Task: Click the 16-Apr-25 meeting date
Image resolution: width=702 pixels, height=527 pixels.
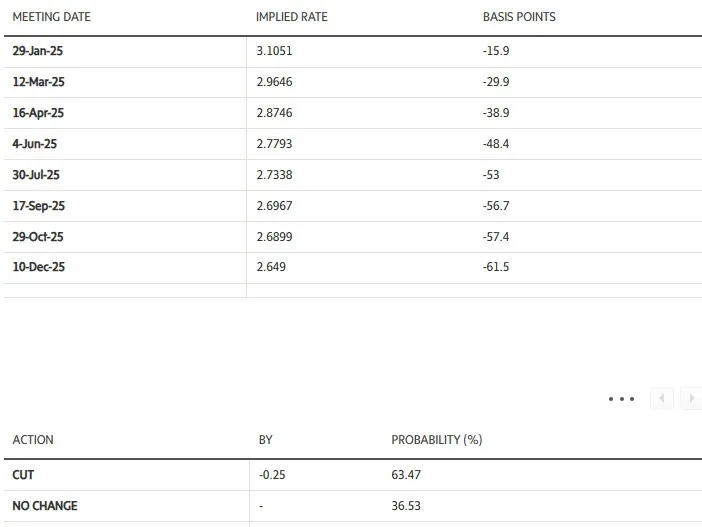Action: (38, 113)
